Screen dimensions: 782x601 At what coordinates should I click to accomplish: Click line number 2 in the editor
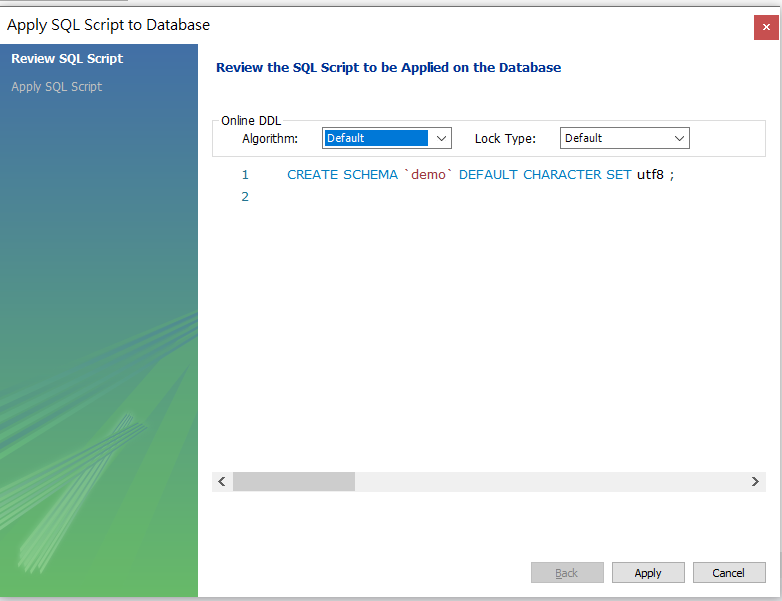tap(245, 197)
